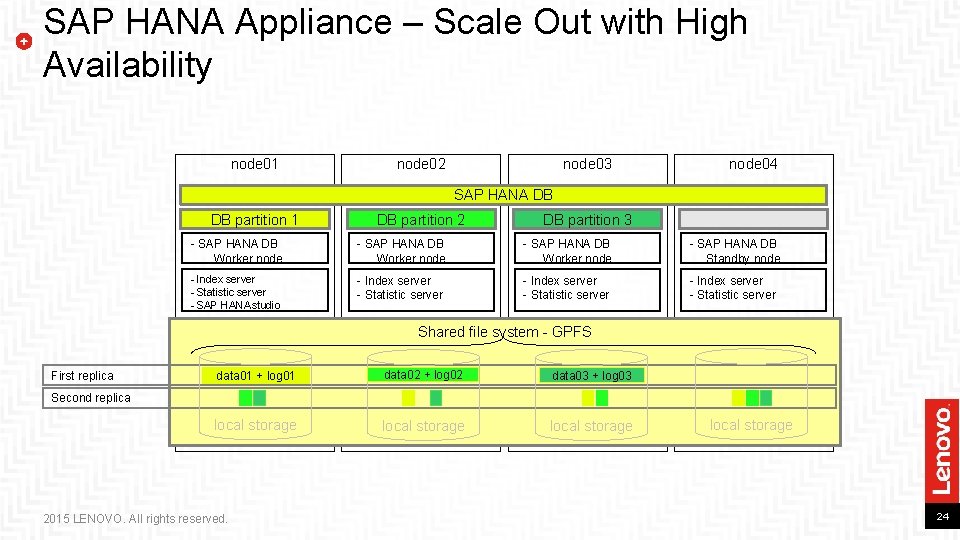Click SAP HANA DB Standby node box
960x540 pixels.
753,248
